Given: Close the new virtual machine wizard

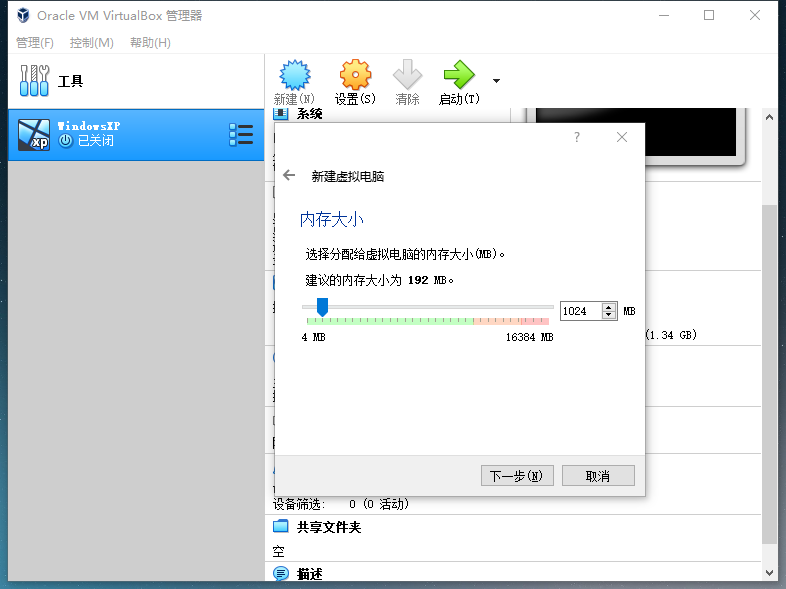Looking at the screenshot, I should [622, 137].
